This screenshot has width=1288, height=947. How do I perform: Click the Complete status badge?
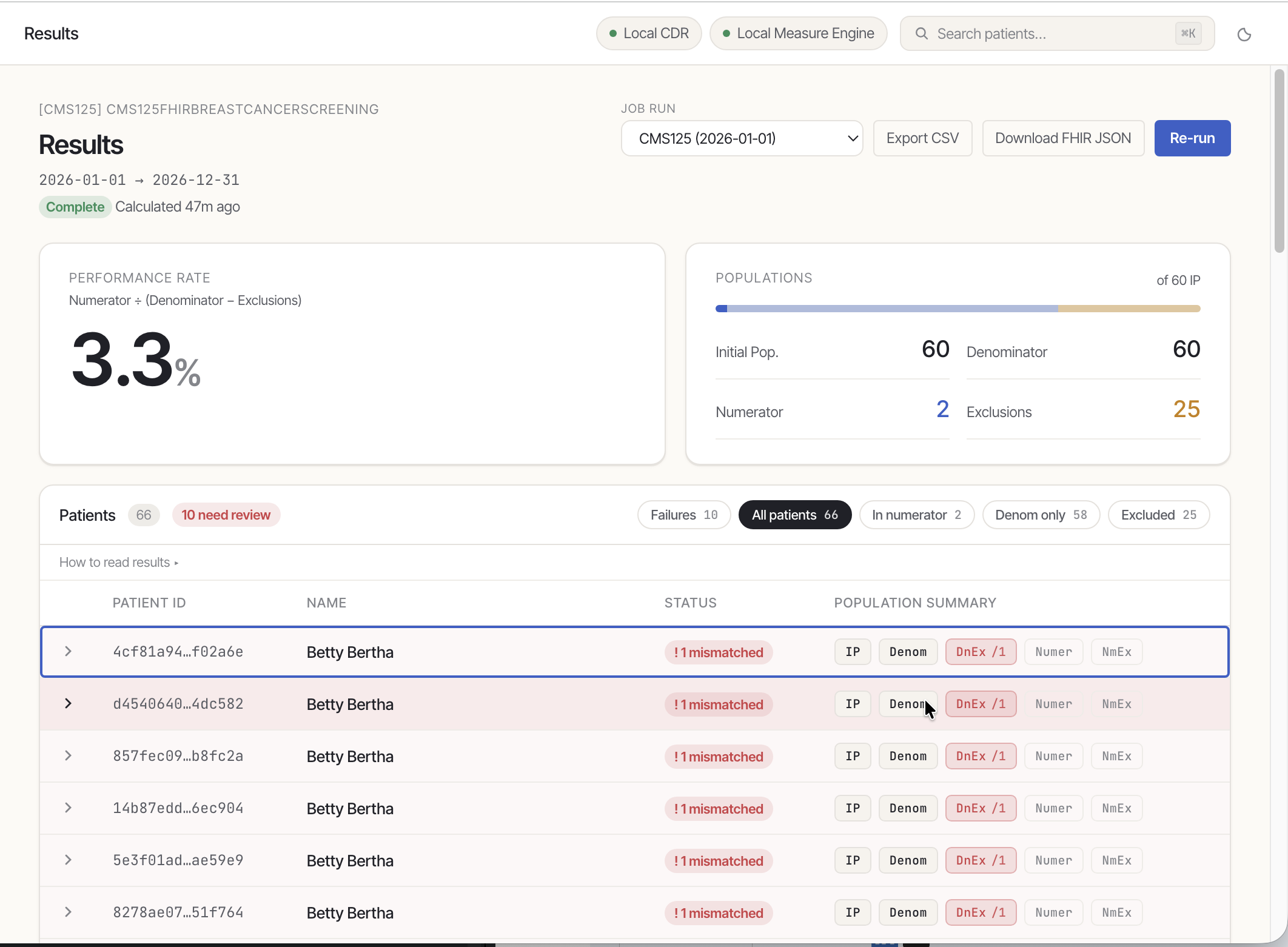pyautogui.click(x=75, y=207)
